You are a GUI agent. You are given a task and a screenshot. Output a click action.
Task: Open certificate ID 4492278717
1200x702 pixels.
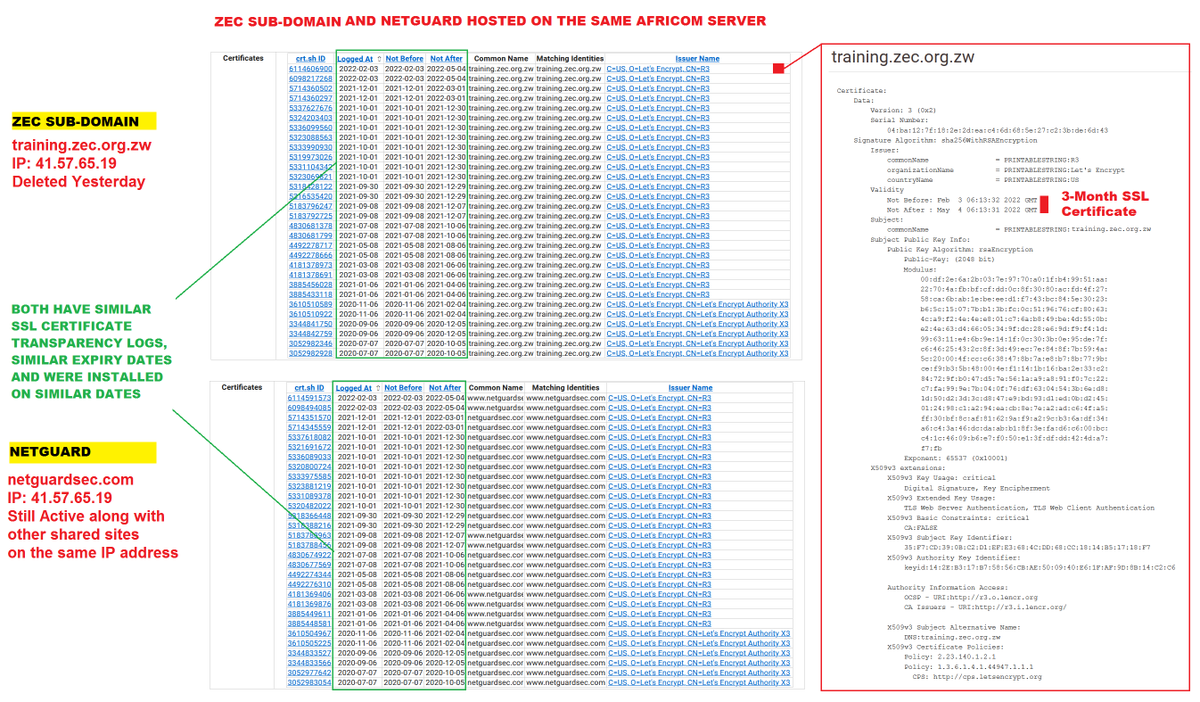coord(310,245)
